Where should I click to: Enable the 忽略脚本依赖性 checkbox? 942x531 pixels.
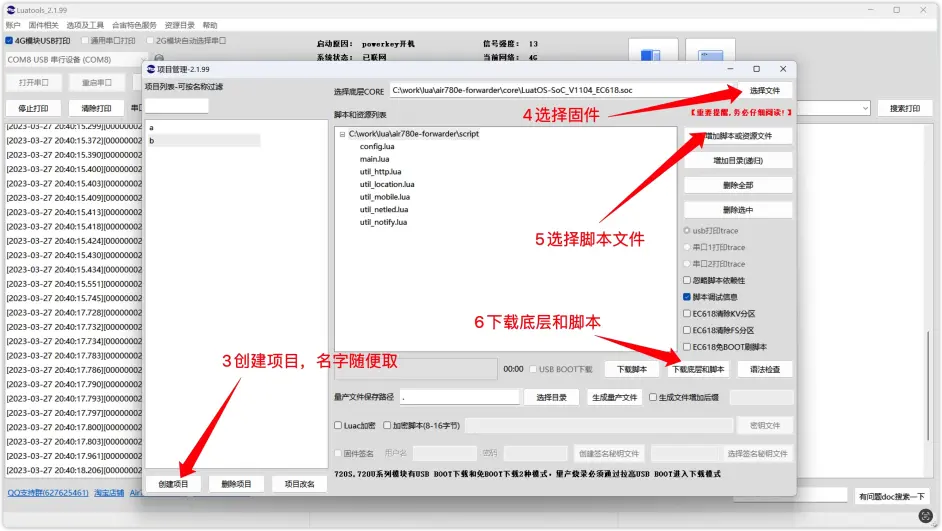(x=686, y=280)
